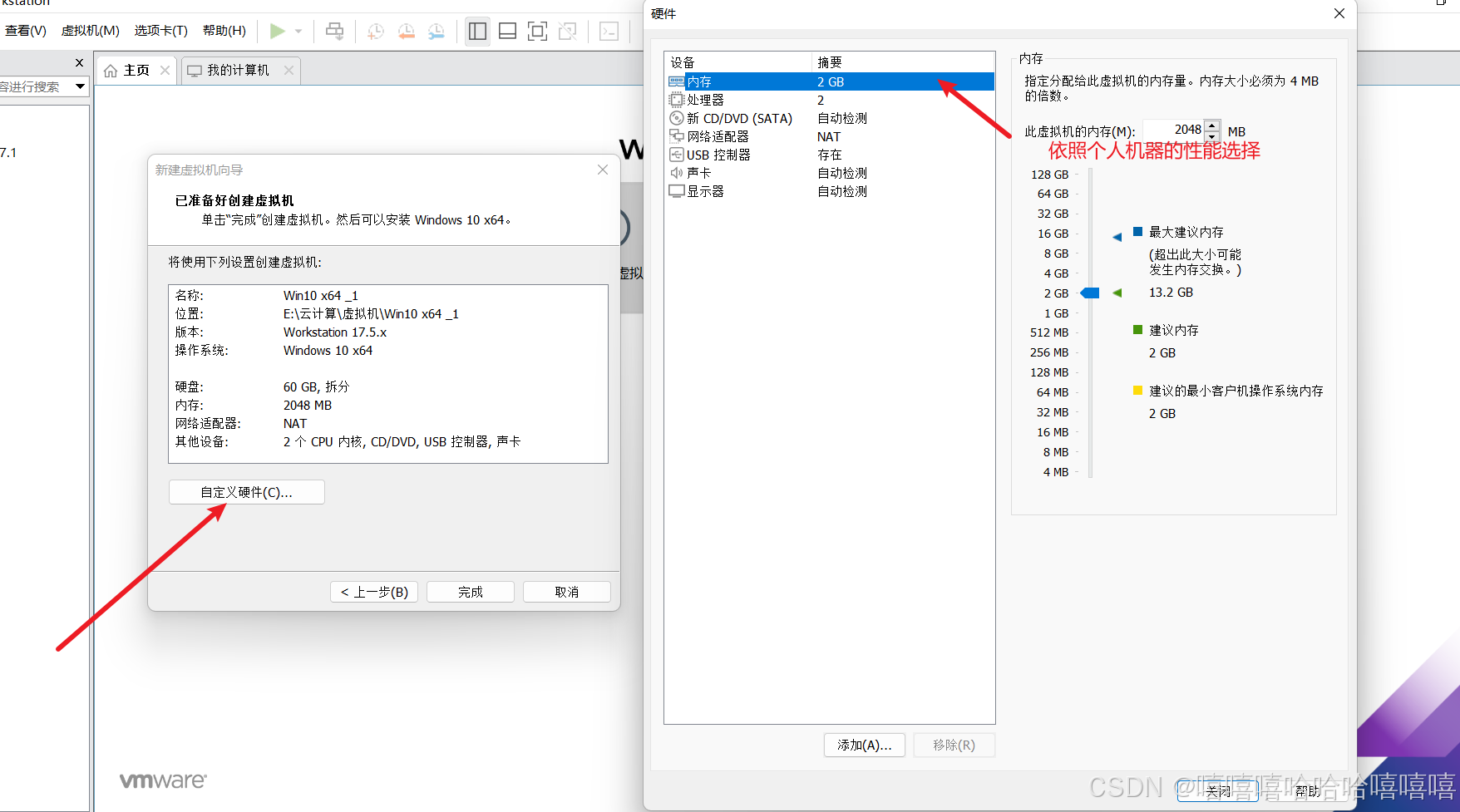Close the 新建虚拟机向导 dialog

coord(603,170)
